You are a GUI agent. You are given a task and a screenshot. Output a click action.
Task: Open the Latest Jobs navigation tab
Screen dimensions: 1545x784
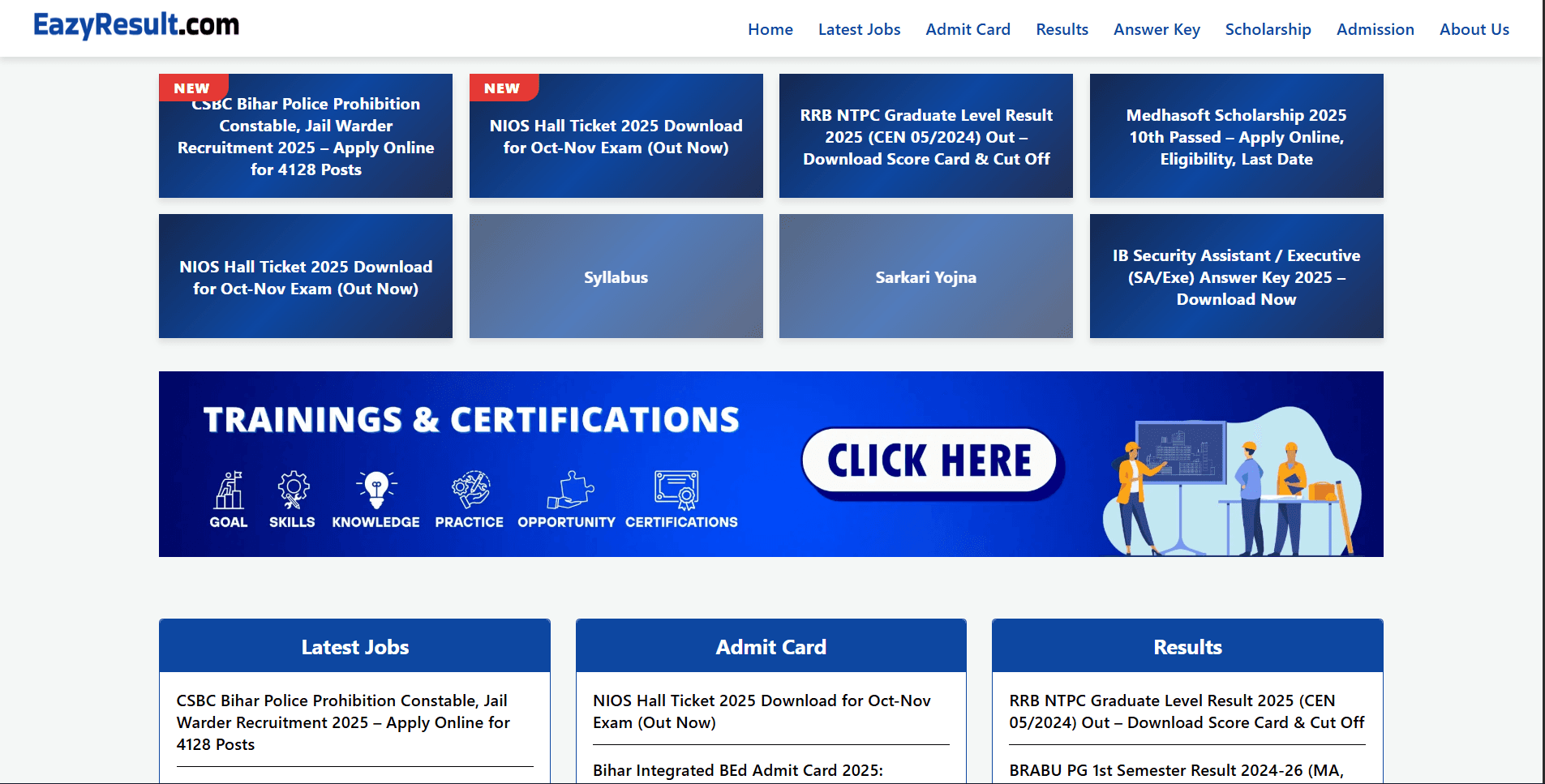click(859, 29)
